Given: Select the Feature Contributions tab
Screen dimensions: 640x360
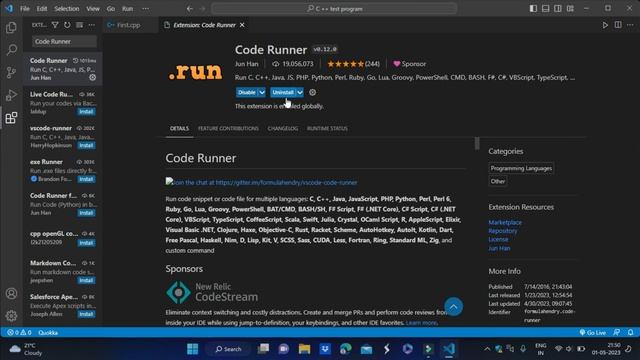Looking at the screenshot, I should [x=228, y=129].
